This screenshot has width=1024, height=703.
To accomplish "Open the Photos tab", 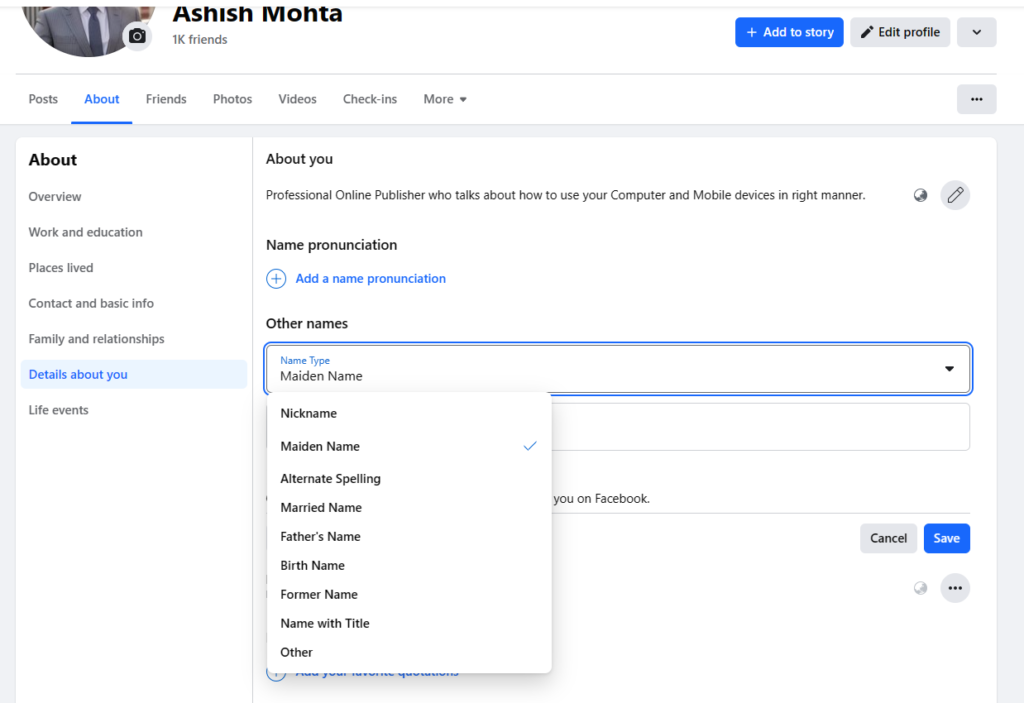I will [x=232, y=99].
